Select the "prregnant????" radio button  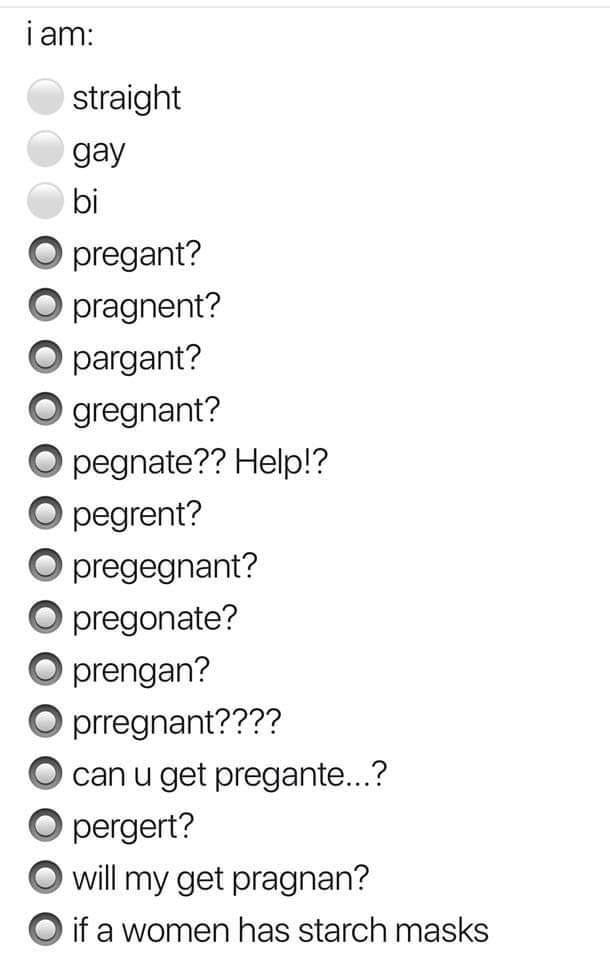point(46,722)
